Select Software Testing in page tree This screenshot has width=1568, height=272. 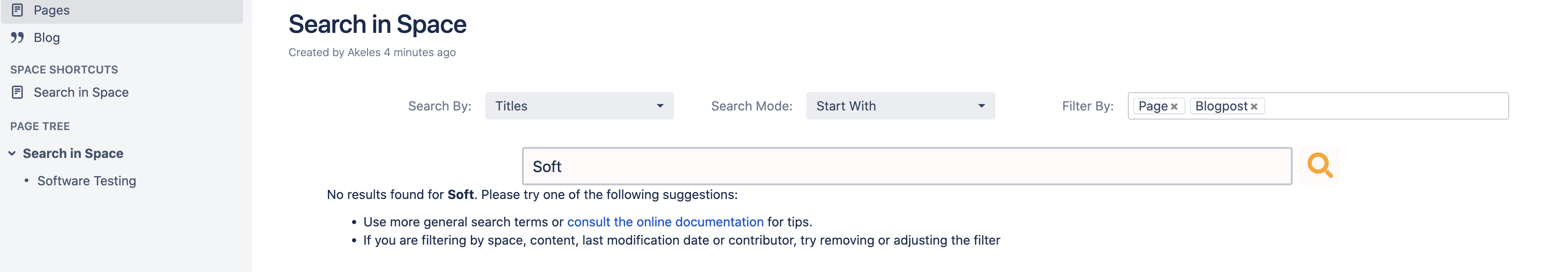[x=86, y=181]
